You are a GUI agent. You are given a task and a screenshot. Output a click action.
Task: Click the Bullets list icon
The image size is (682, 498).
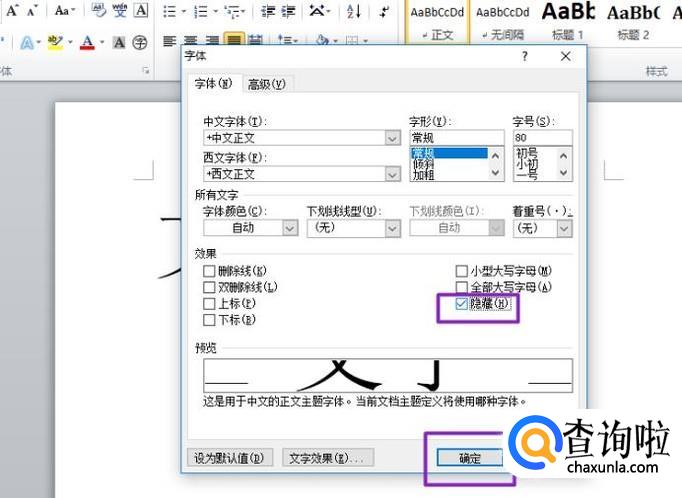(169, 11)
